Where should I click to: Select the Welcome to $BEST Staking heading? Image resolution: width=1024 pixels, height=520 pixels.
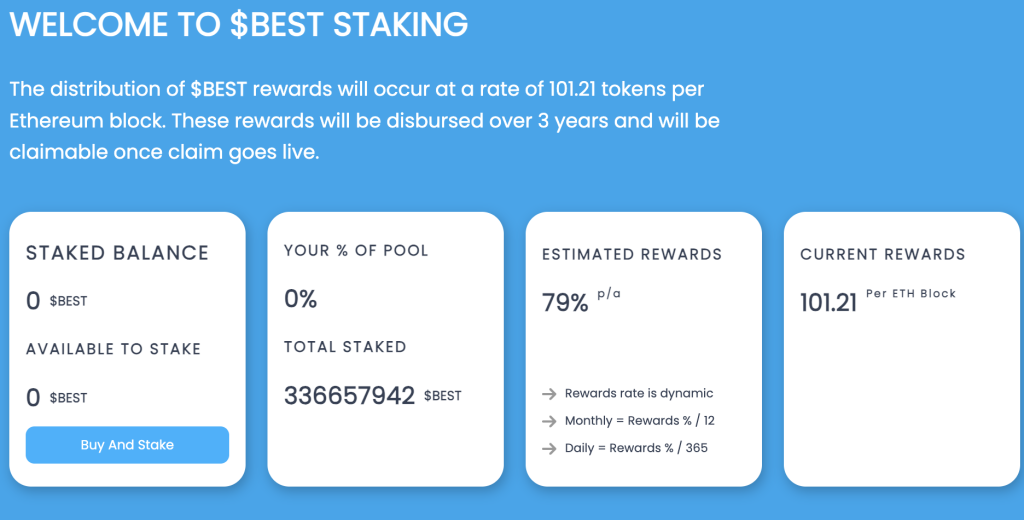click(238, 24)
